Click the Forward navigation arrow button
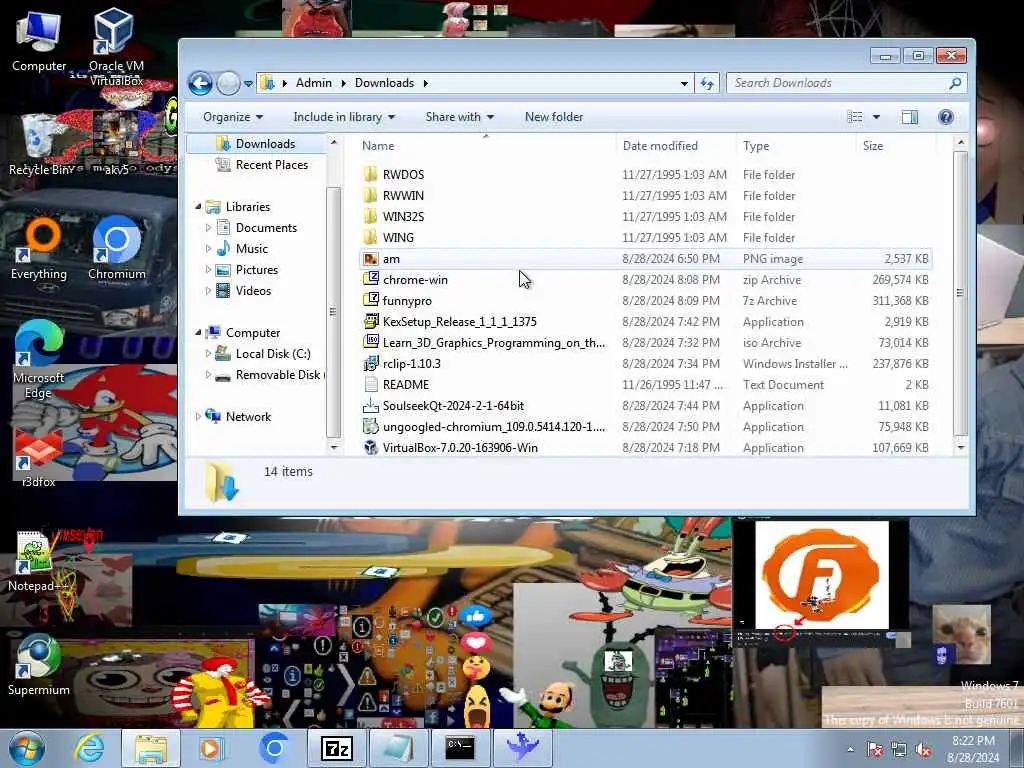1024x768 pixels. pyautogui.click(x=228, y=84)
